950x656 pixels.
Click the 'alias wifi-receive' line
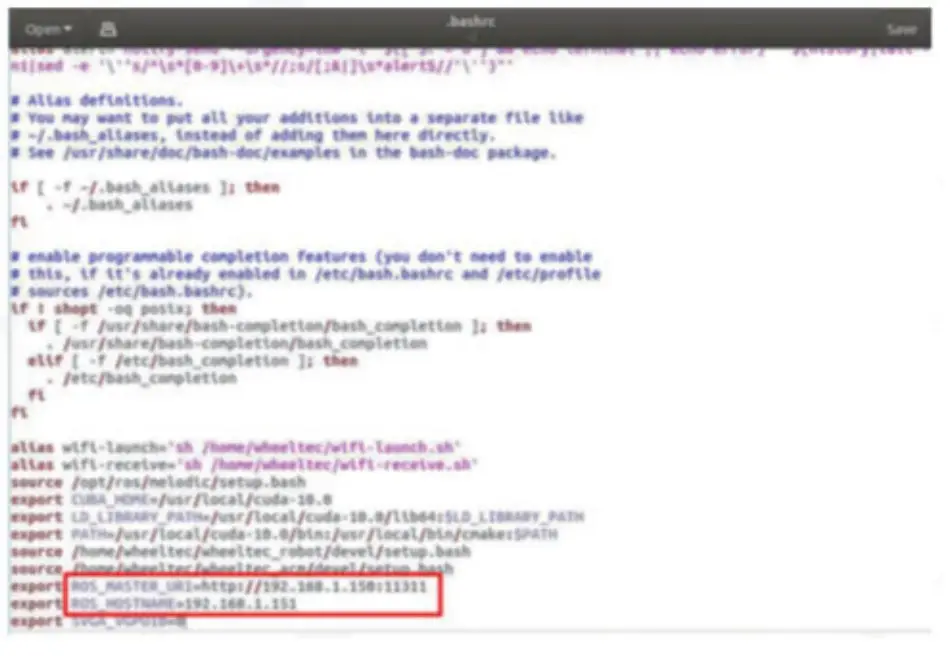click(x=245, y=465)
